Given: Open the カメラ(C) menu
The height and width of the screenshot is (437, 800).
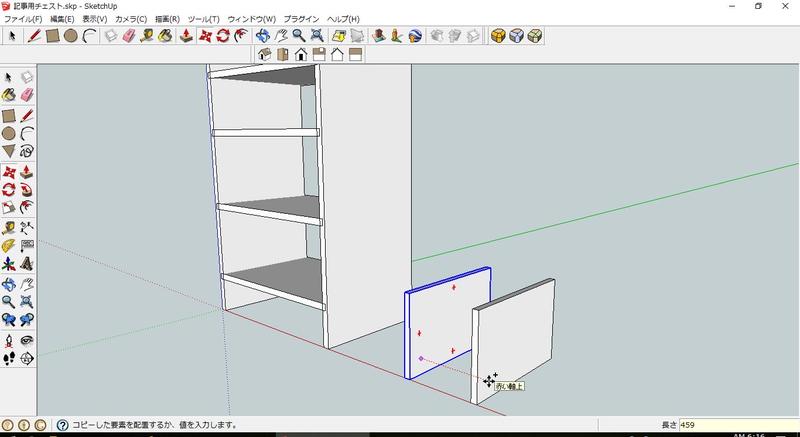Looking at the screenshot, I should point(131,19).
